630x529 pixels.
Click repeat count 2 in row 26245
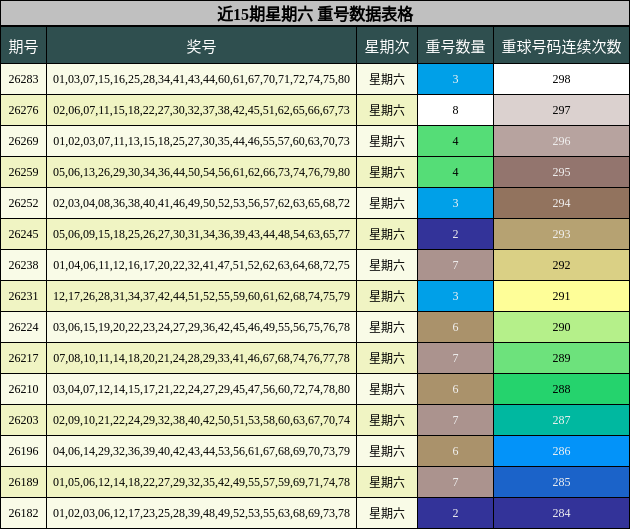455,234
